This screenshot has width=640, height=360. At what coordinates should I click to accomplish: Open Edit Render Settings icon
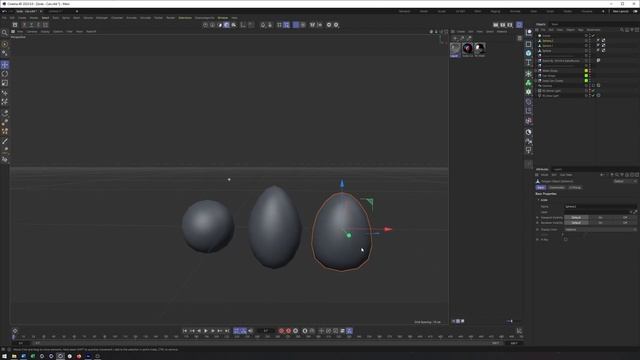[510, 25]
